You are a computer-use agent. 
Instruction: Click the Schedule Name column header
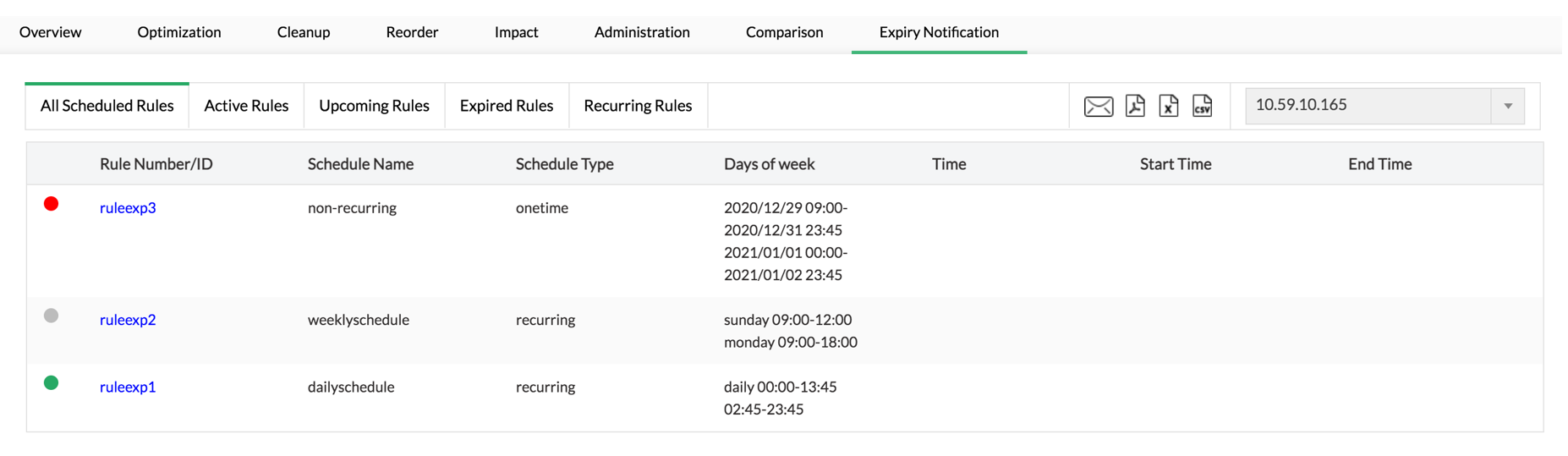point(360,164)
